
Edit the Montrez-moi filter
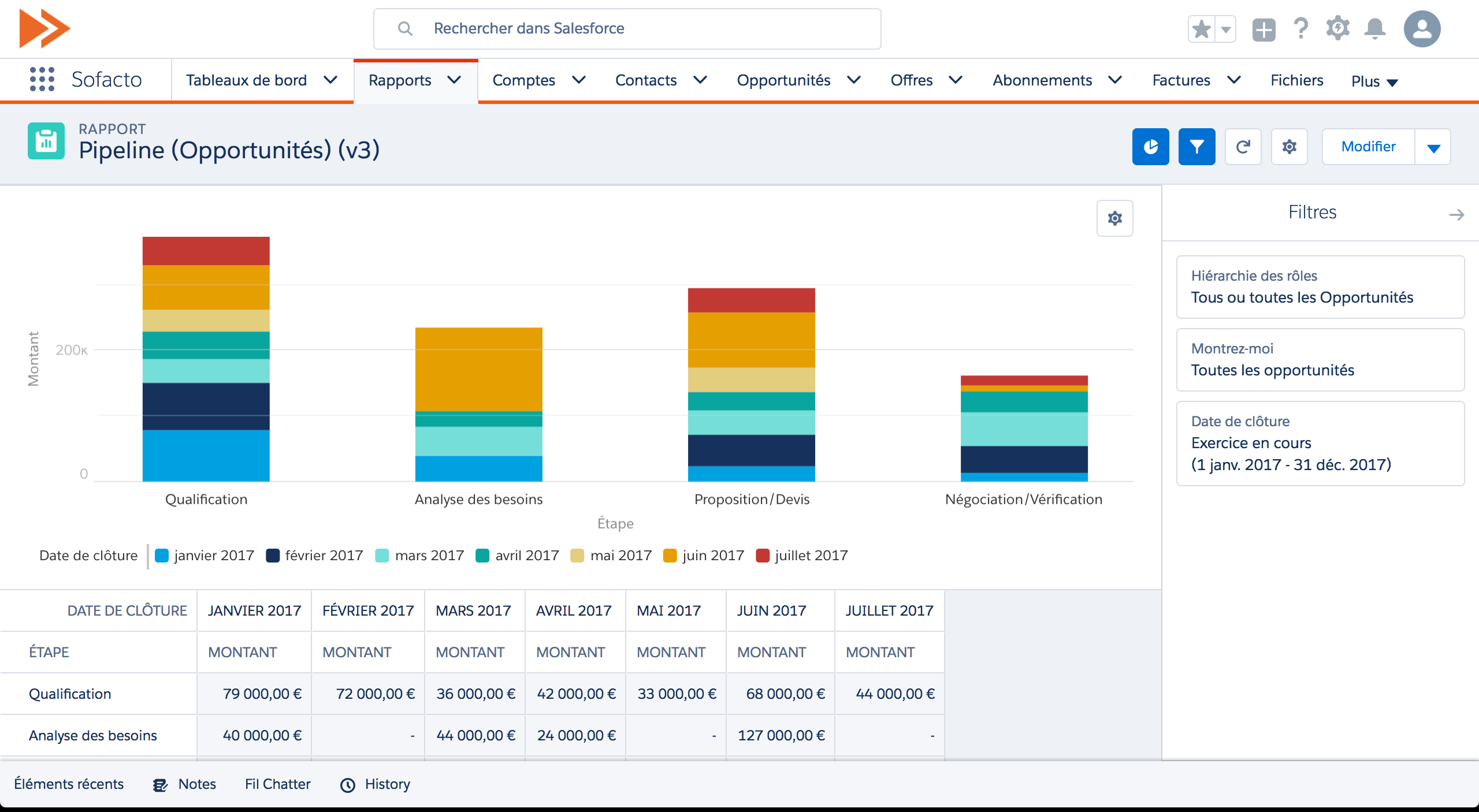1320,360
